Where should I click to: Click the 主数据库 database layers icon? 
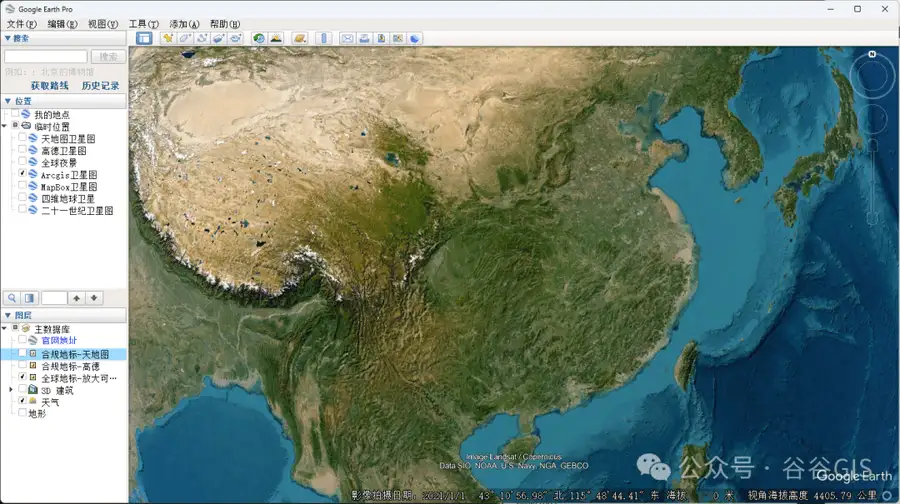[x=26, y=328]
